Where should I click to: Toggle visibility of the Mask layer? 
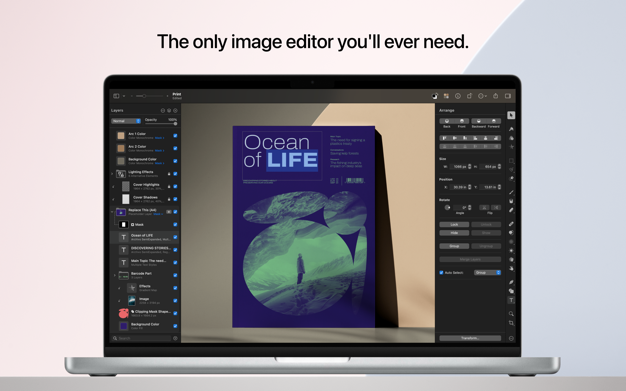(x=175, y=224)
